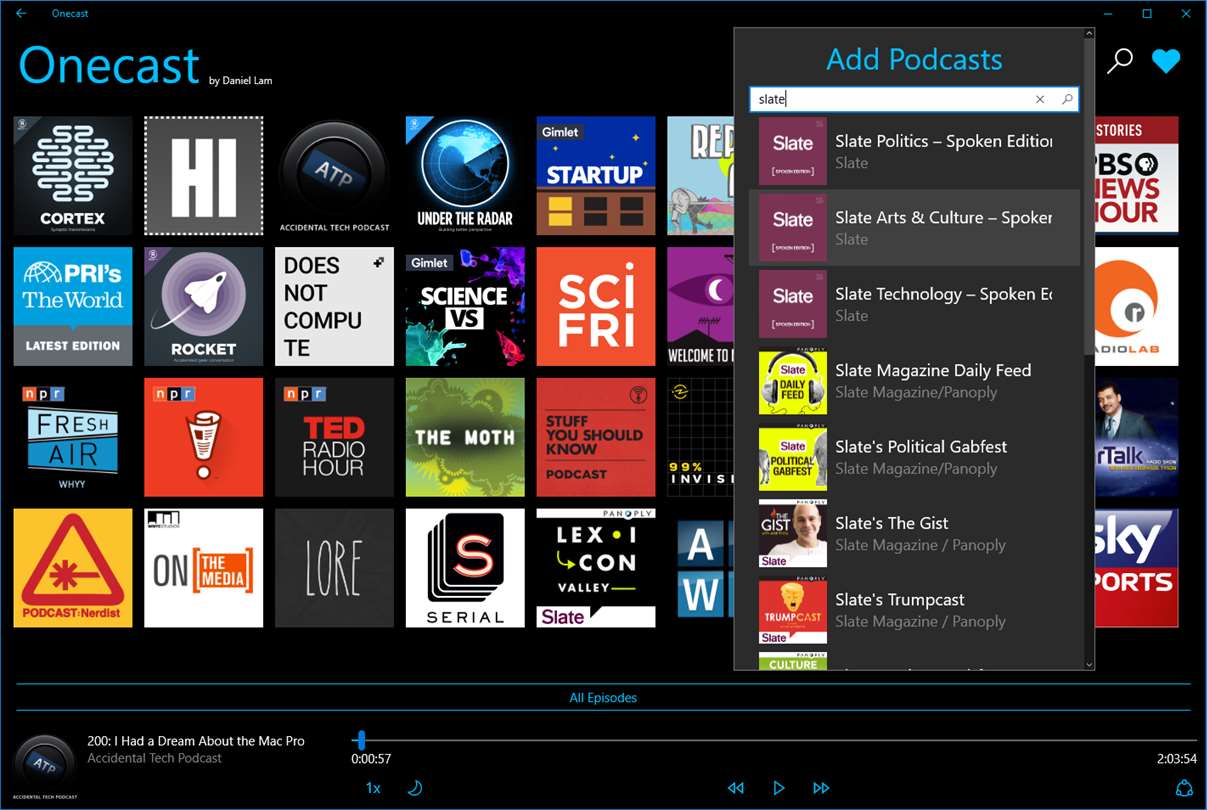Open On The Media tile
The image size is (1207, 810).
(x=204, y=568)
